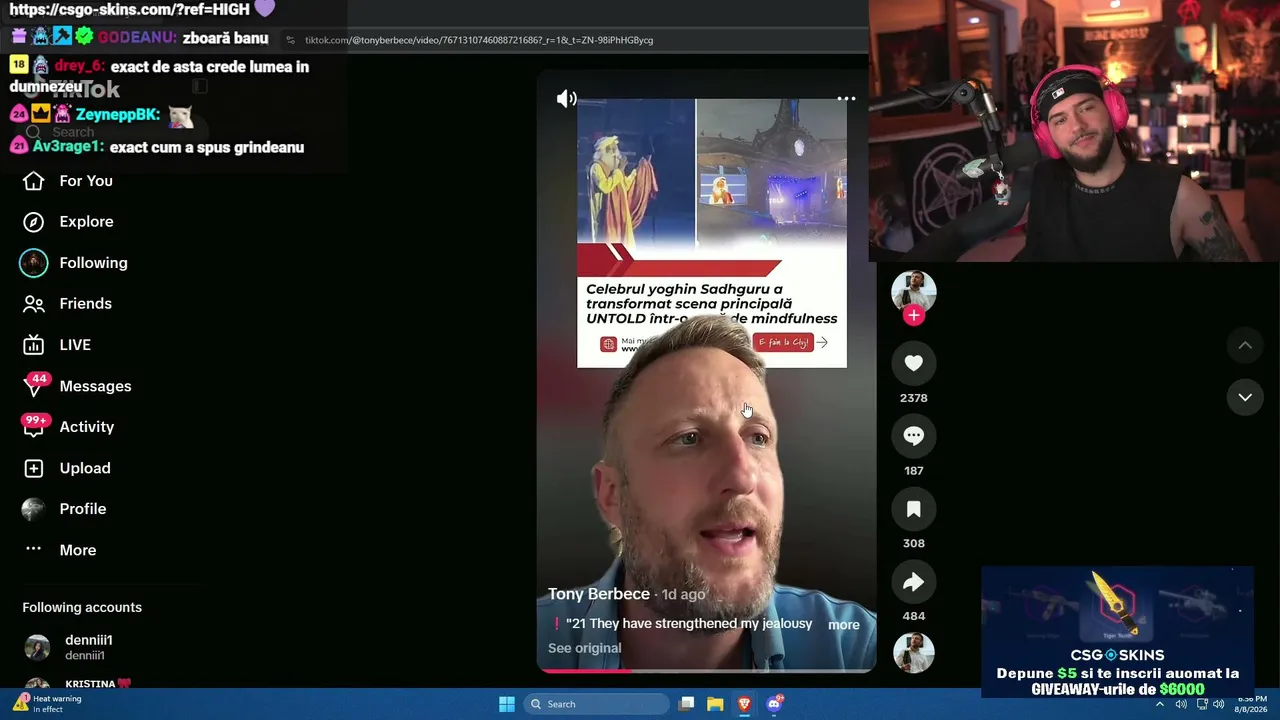Open File Explorer from the taskbar
The height and width of the screenshot is (720, 1280).
[x=715, y=704]
